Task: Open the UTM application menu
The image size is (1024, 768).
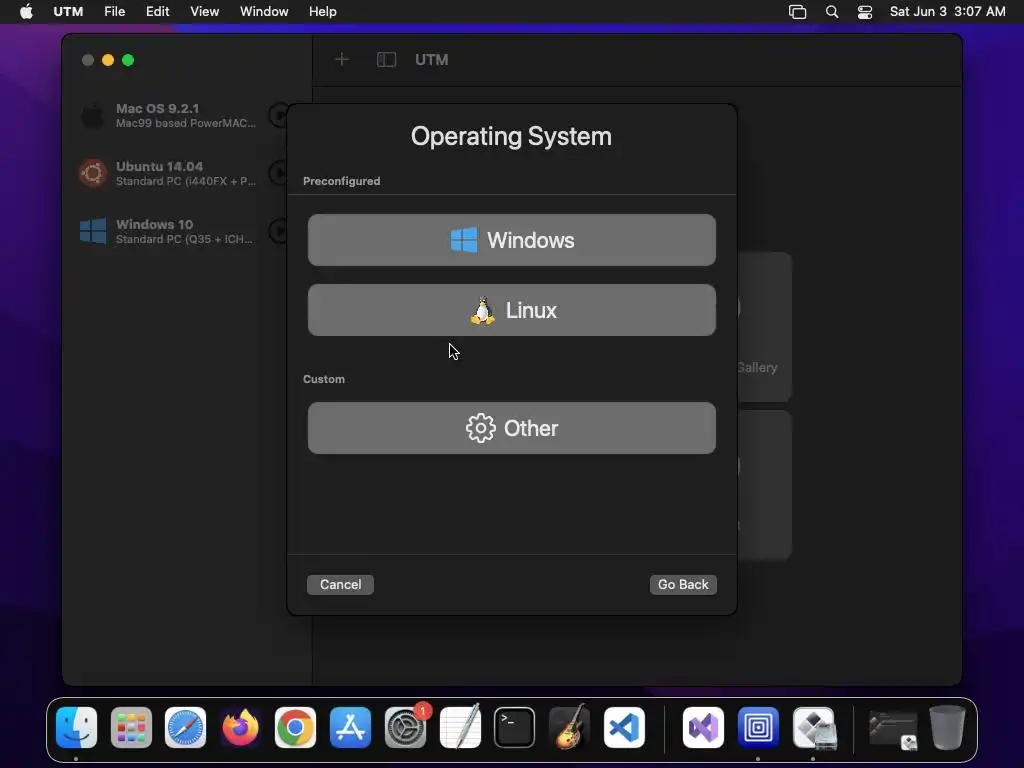Action: pyautogui.click(x=68, y=12)
